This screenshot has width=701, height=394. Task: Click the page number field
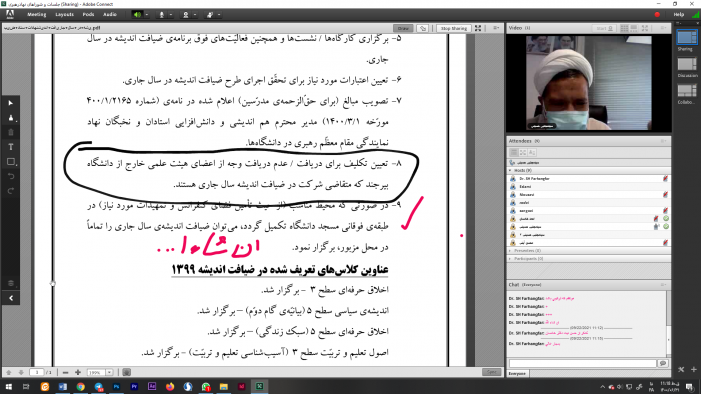point(37,372)
